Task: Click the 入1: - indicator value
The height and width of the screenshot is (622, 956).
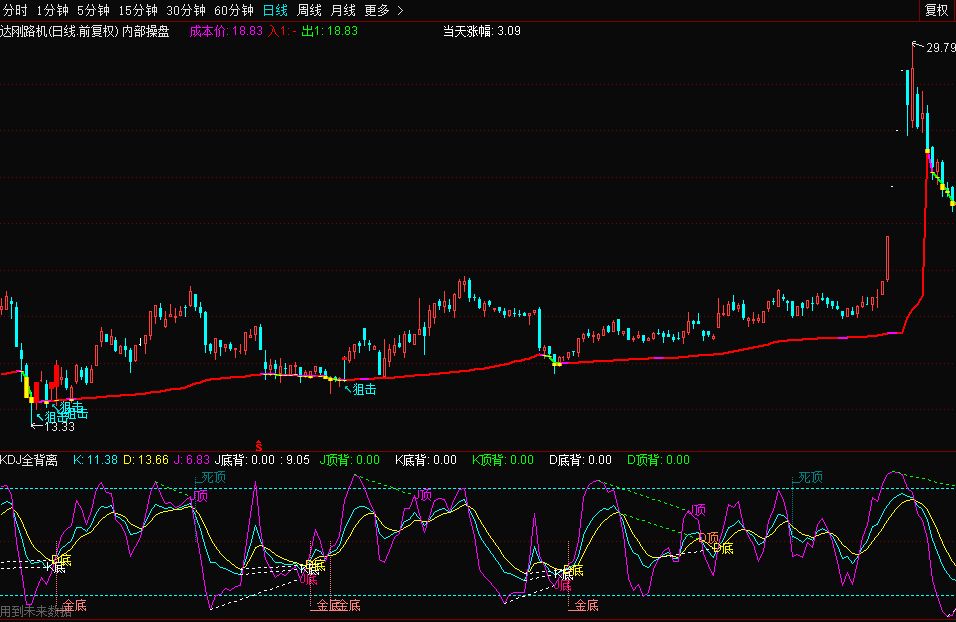Action: tap(282, 31)
